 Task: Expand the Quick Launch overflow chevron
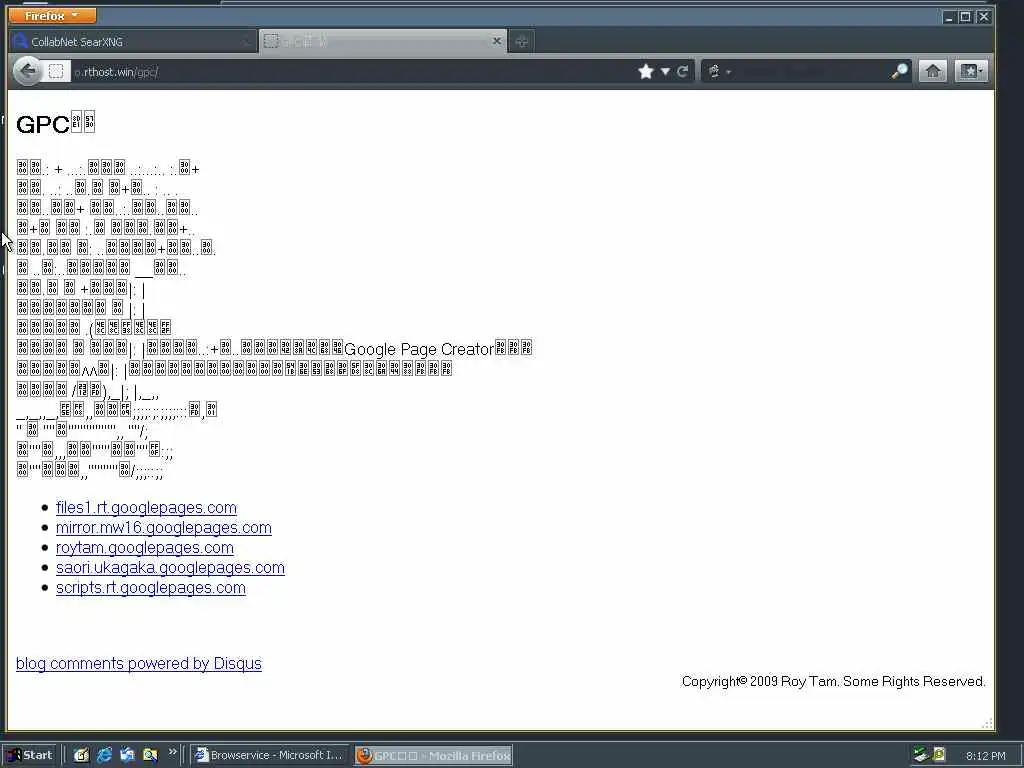(172, 752)
